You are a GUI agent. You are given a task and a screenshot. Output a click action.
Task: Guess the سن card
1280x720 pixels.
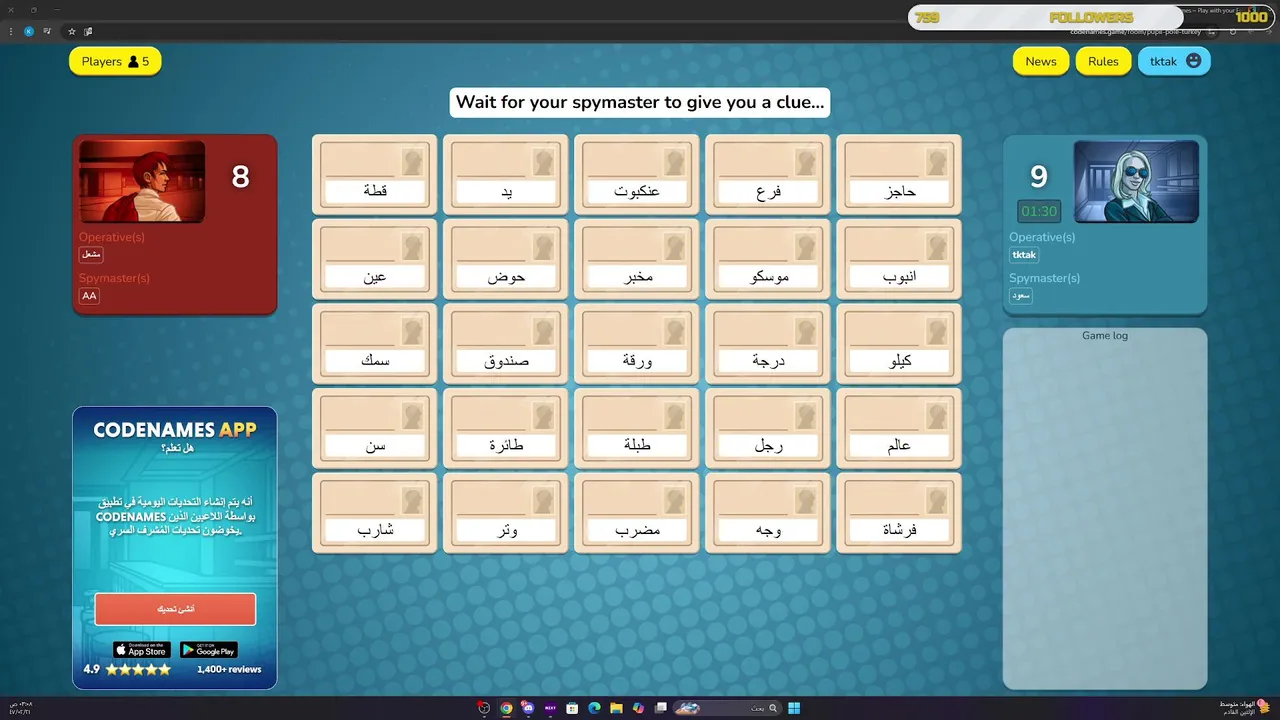(x=374, y=429)
